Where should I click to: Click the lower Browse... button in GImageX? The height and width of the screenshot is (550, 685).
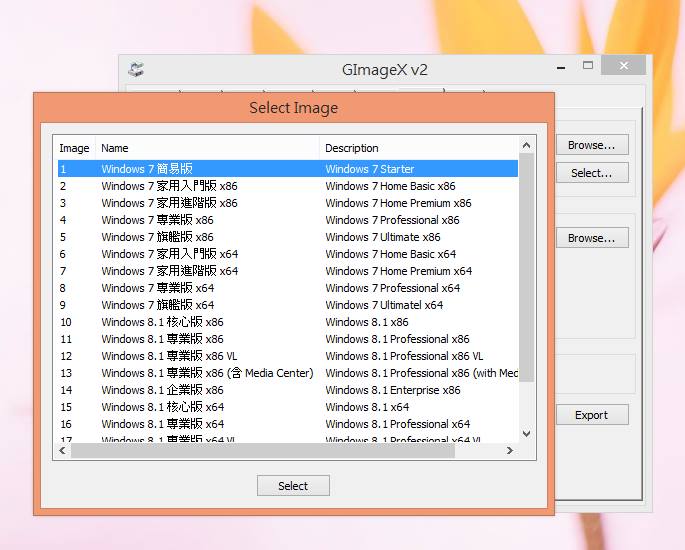[592, 238]
